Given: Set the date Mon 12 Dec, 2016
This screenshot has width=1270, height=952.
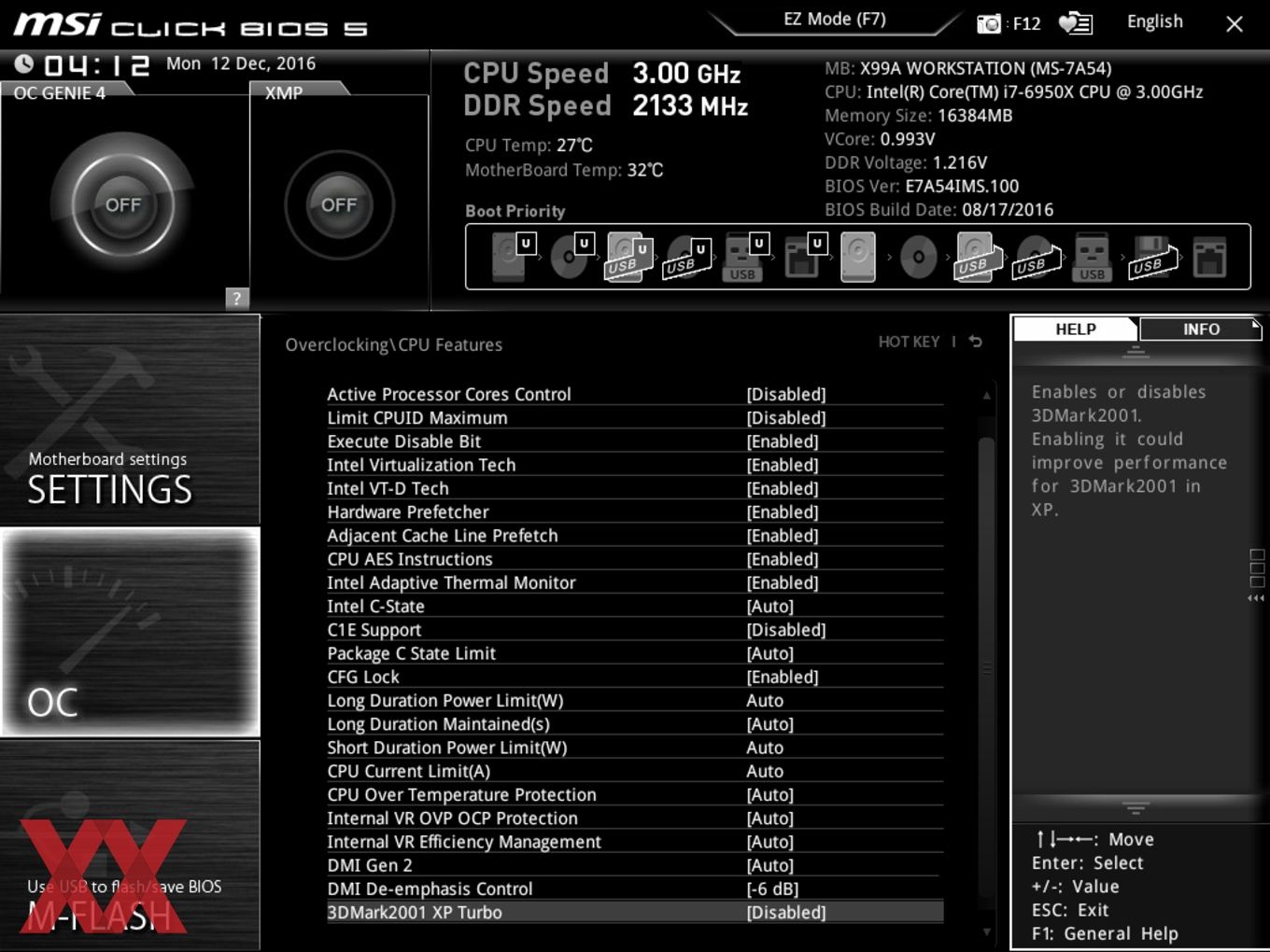Looking at the screenshot, I should coord(241,63).
